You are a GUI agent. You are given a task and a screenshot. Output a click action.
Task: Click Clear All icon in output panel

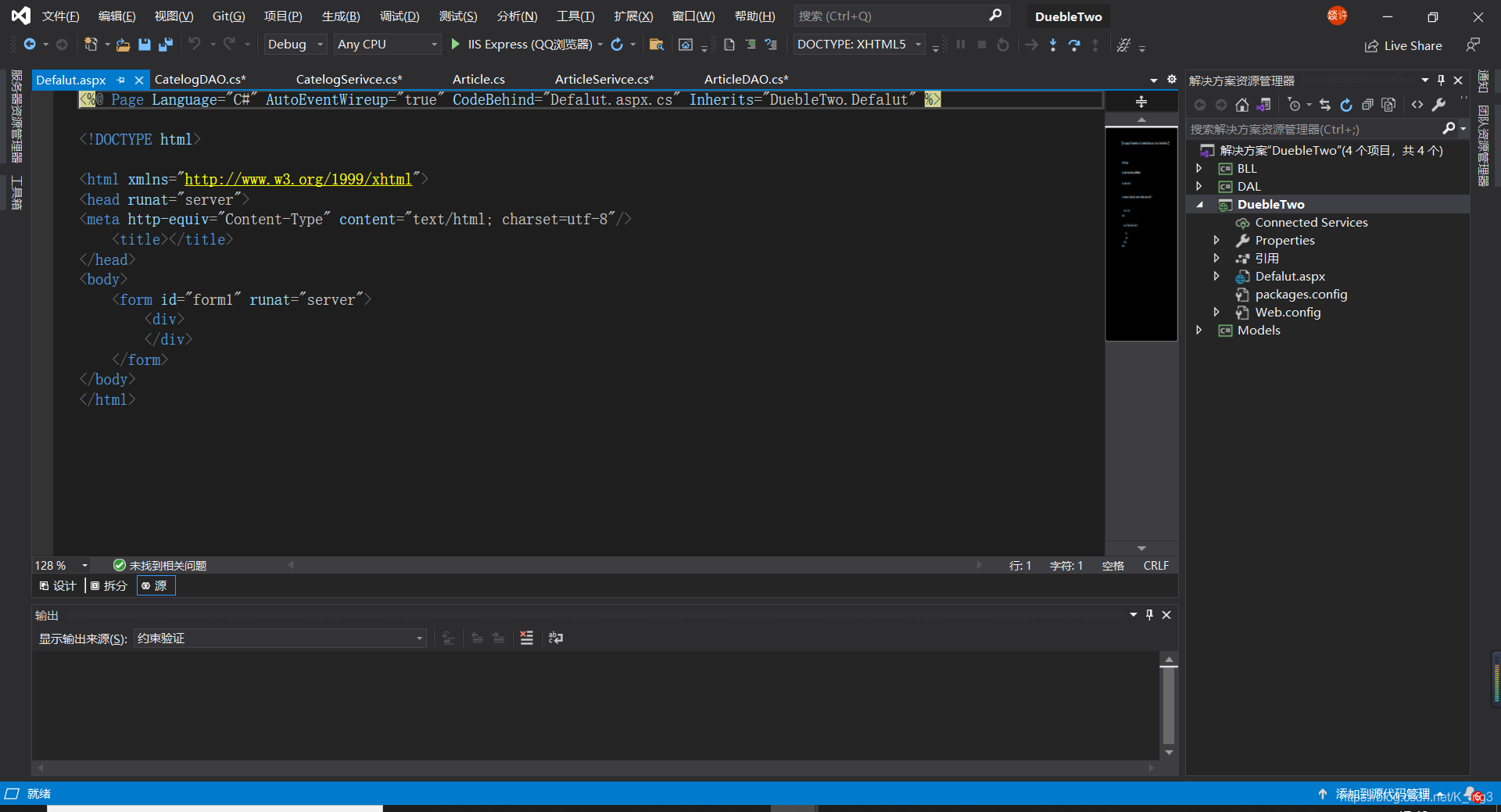pyautogui.click(x=527, y=638)
